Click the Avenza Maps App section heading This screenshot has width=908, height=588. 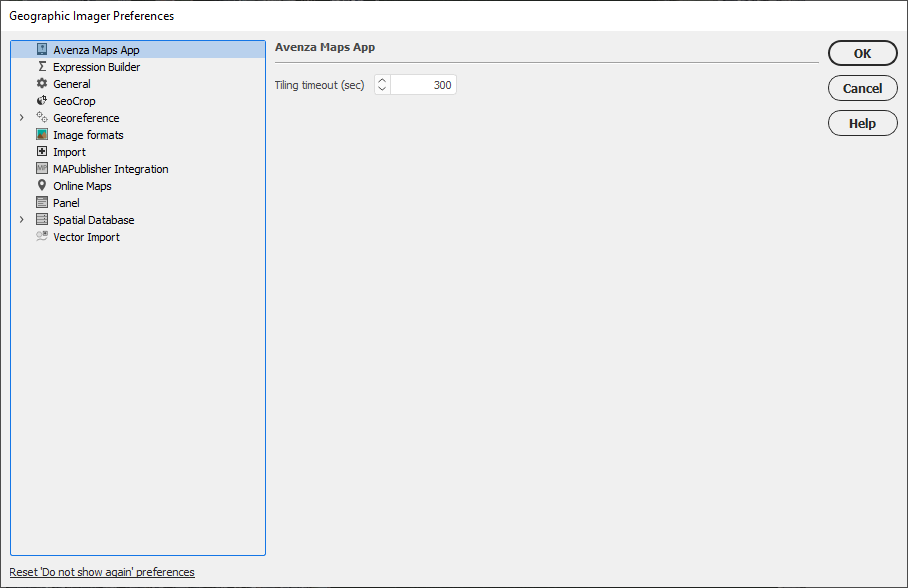[325, 47]
